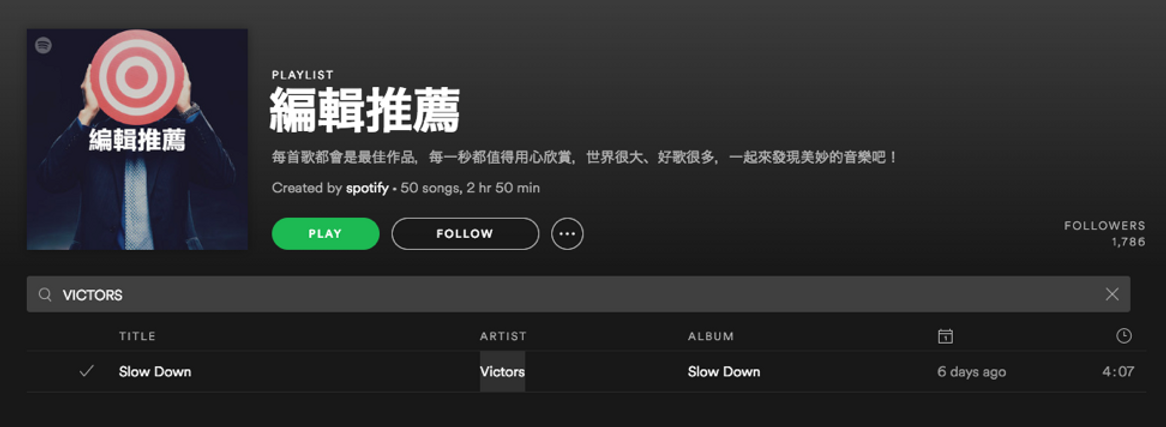Open the Slow Down album link

click(724, 371)
